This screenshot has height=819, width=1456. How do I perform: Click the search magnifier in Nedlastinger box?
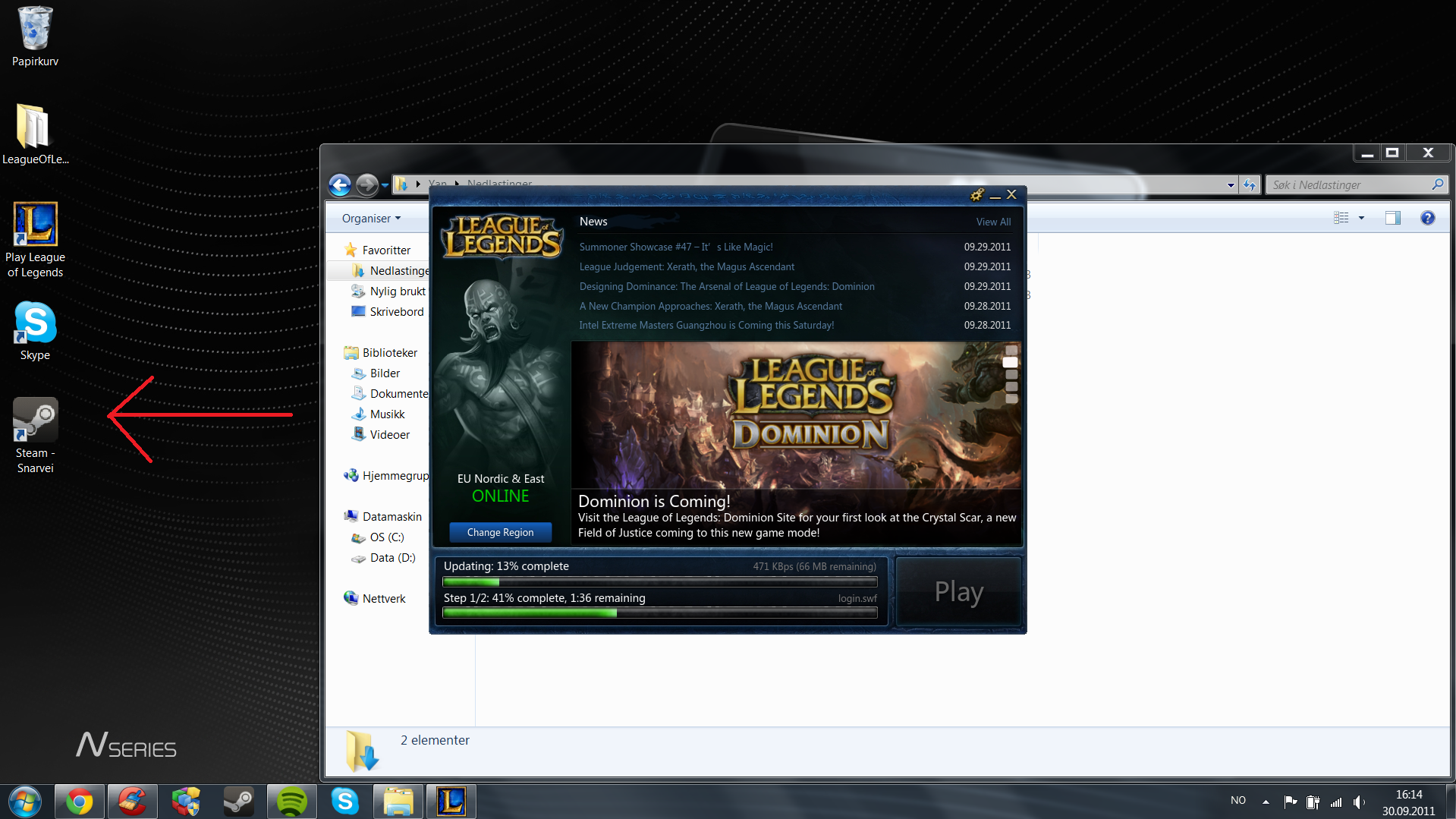[x=1437, y=184]
